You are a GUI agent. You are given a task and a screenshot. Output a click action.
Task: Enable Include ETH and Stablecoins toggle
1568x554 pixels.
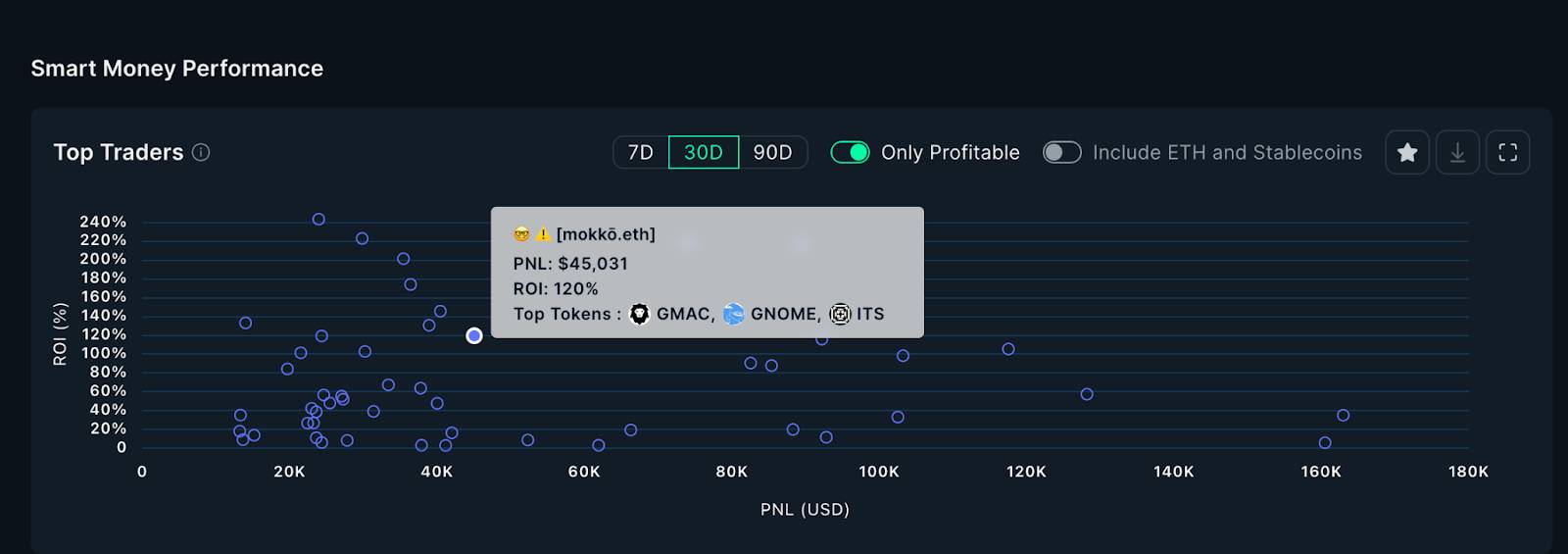(x=1061, y=152)
